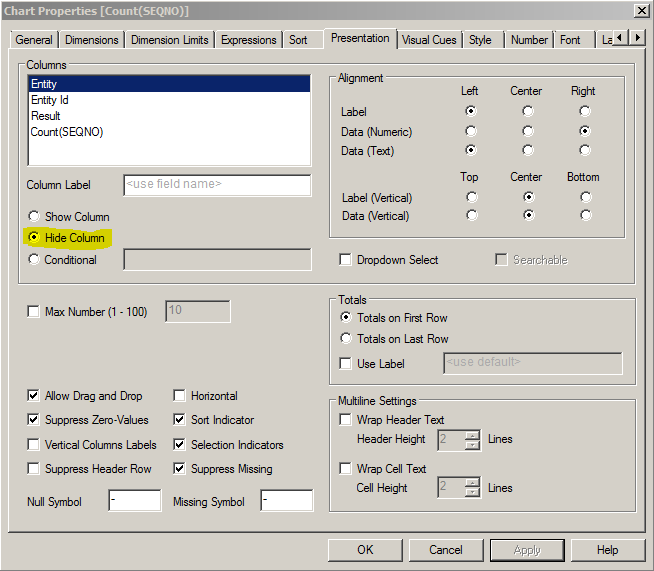This screenshot has height=571, width=654.
Task: Set Data (Numeric) alignment to Left
Action: tap(471, 131)
